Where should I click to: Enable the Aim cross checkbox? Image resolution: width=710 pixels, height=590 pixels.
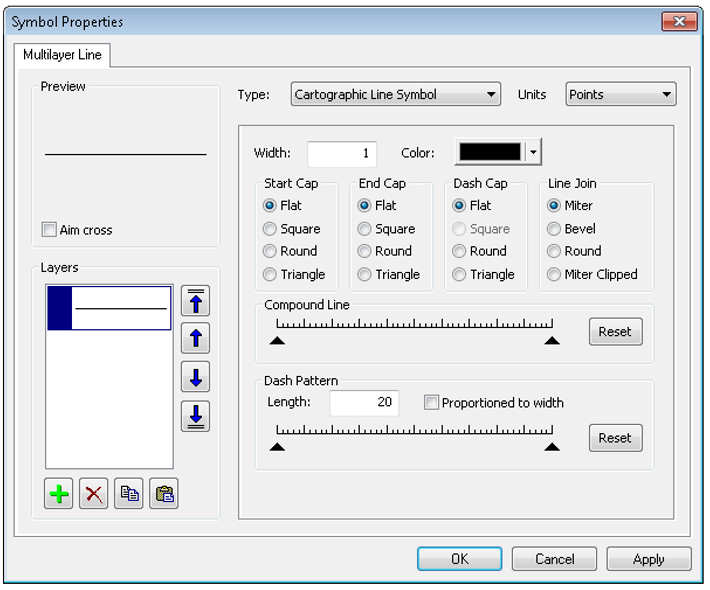coord(49,230)
